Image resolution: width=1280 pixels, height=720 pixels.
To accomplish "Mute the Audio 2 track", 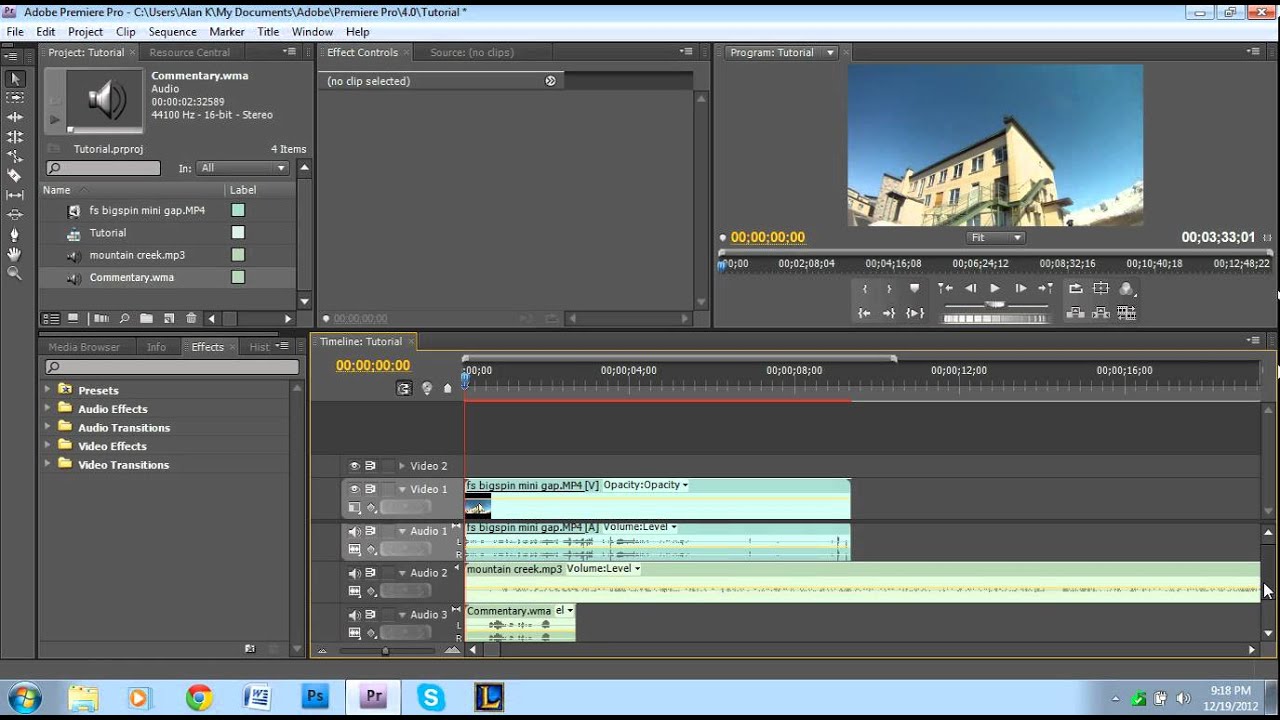I will [354, 573].
